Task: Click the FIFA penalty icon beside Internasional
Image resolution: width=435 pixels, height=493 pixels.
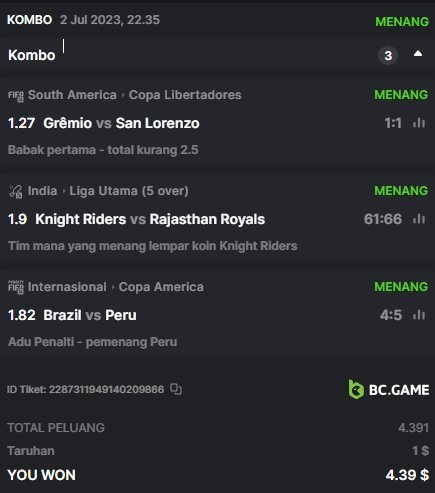Action: (16, 287)
